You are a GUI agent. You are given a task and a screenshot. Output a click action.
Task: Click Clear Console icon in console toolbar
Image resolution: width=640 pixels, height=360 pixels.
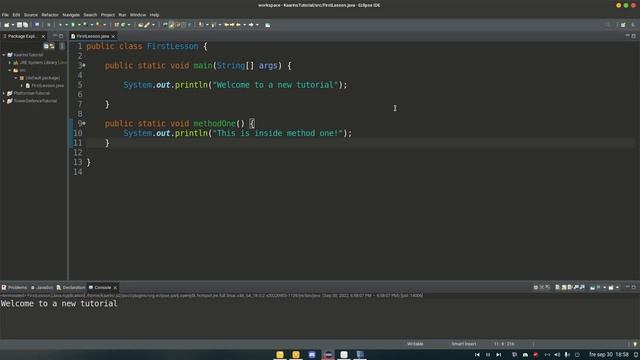[557, 287]
